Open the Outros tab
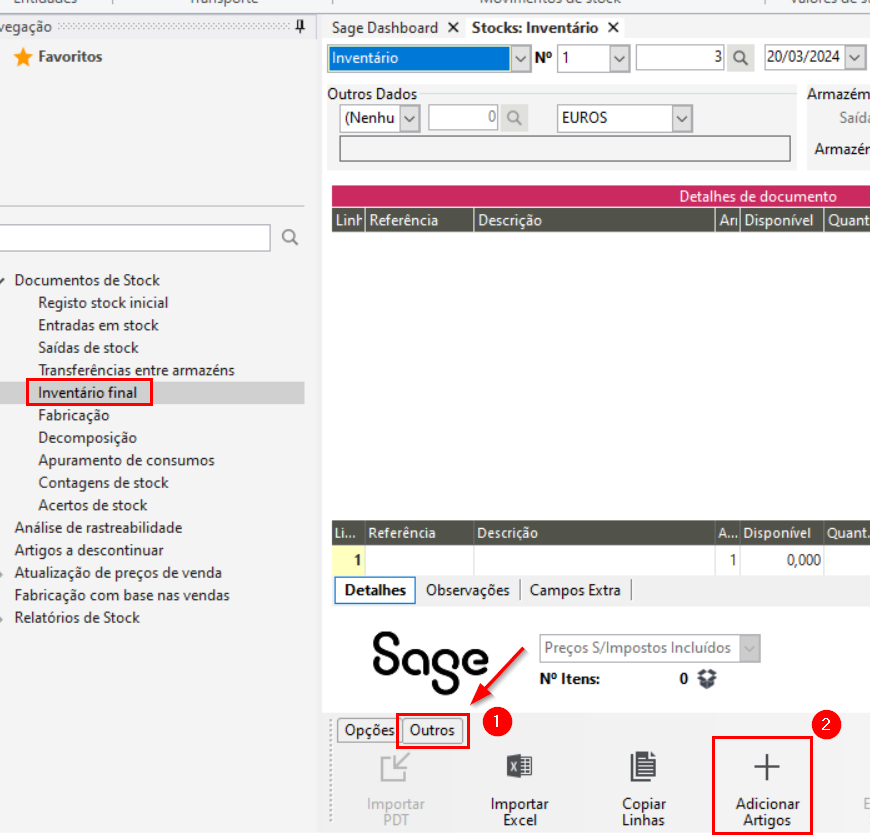 [432, 731]
